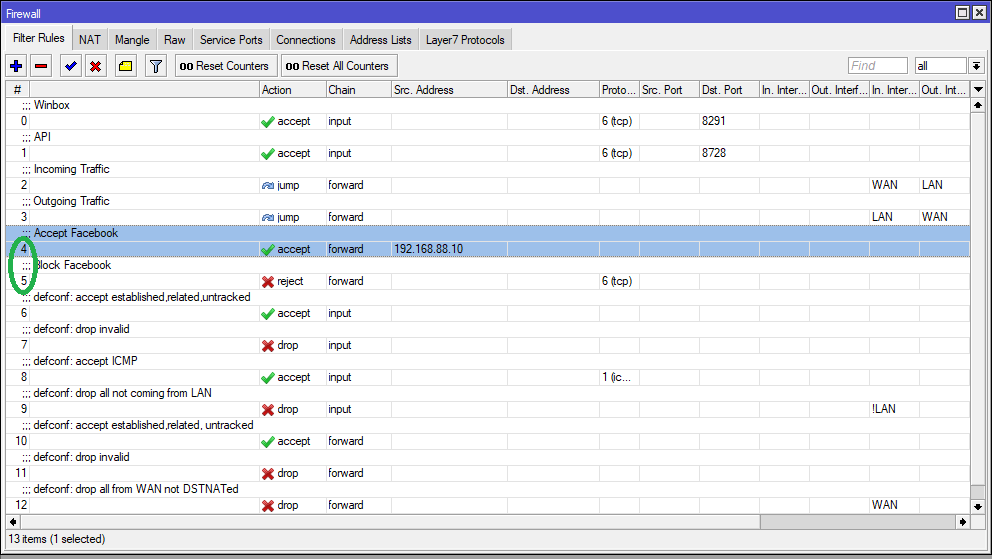Viewport: 992px width, 559px height.
Task: Add a new firewall rule with plus icon
Action: (16, 66)
